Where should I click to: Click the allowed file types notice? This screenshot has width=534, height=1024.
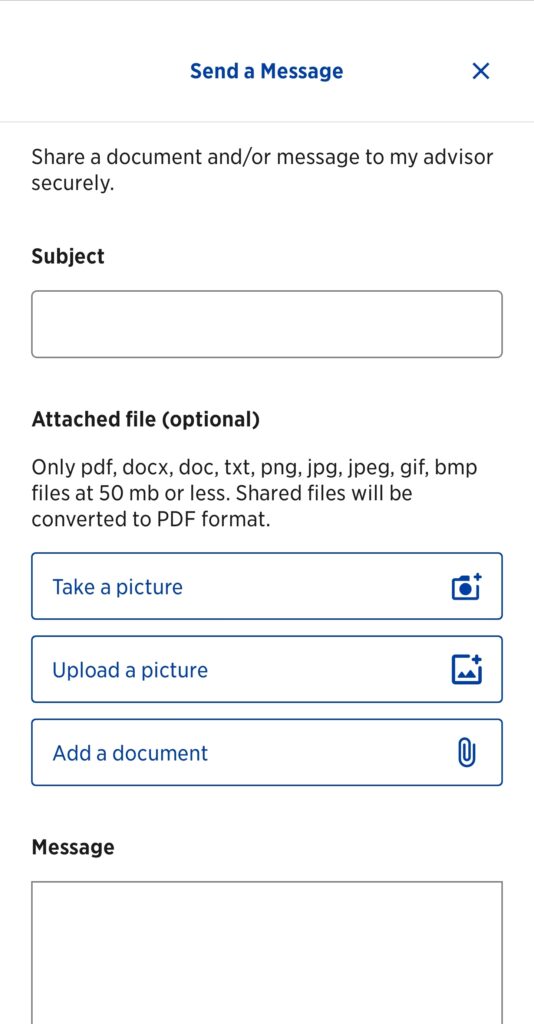click(x=255, y=493)
